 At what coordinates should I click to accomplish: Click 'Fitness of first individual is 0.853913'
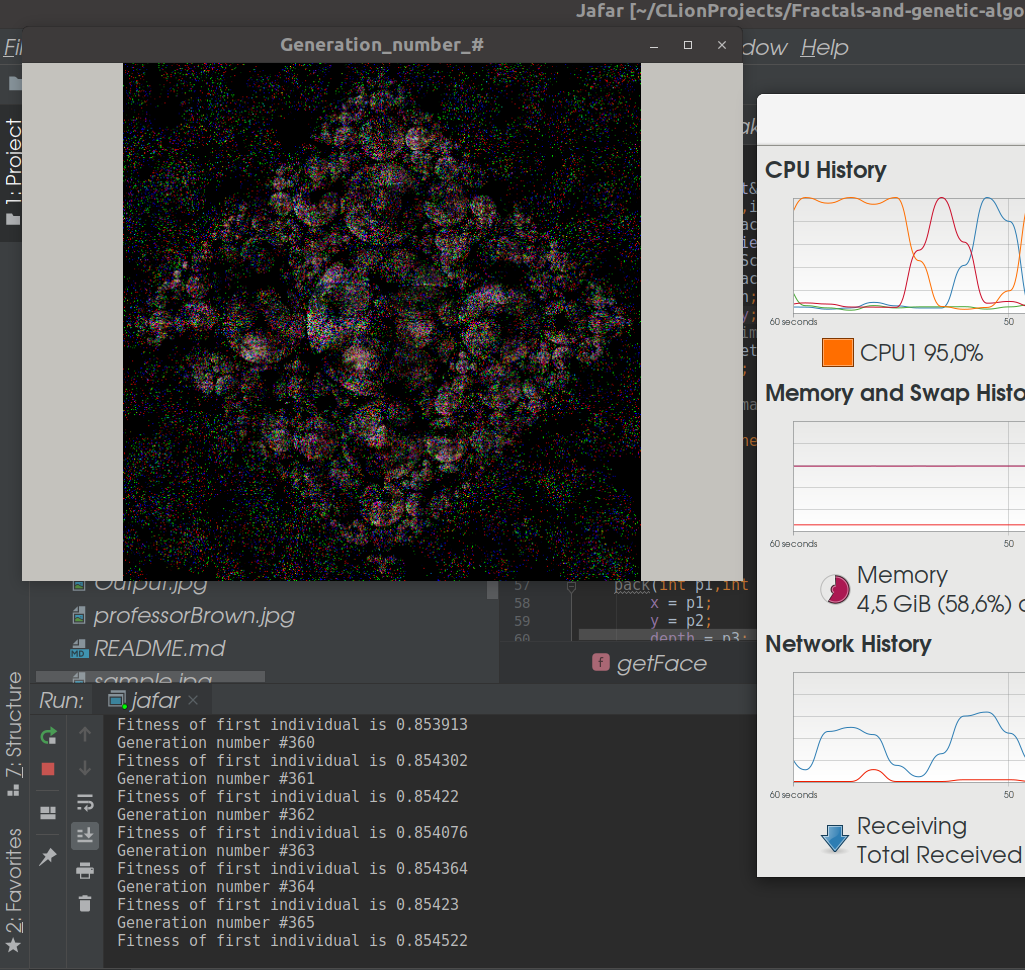[x=292, y=724]
